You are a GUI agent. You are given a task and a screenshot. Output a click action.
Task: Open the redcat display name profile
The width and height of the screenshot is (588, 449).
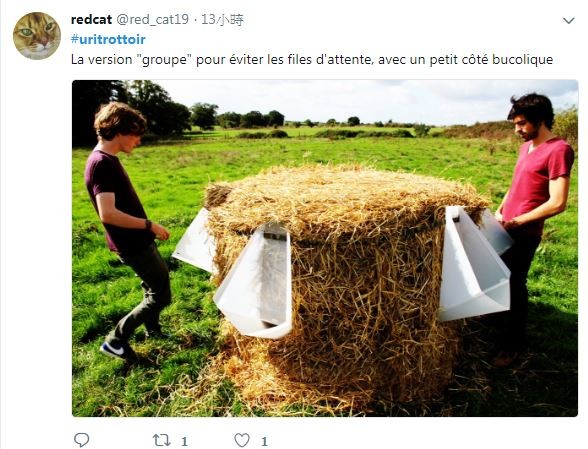click(x=91, y=20)
